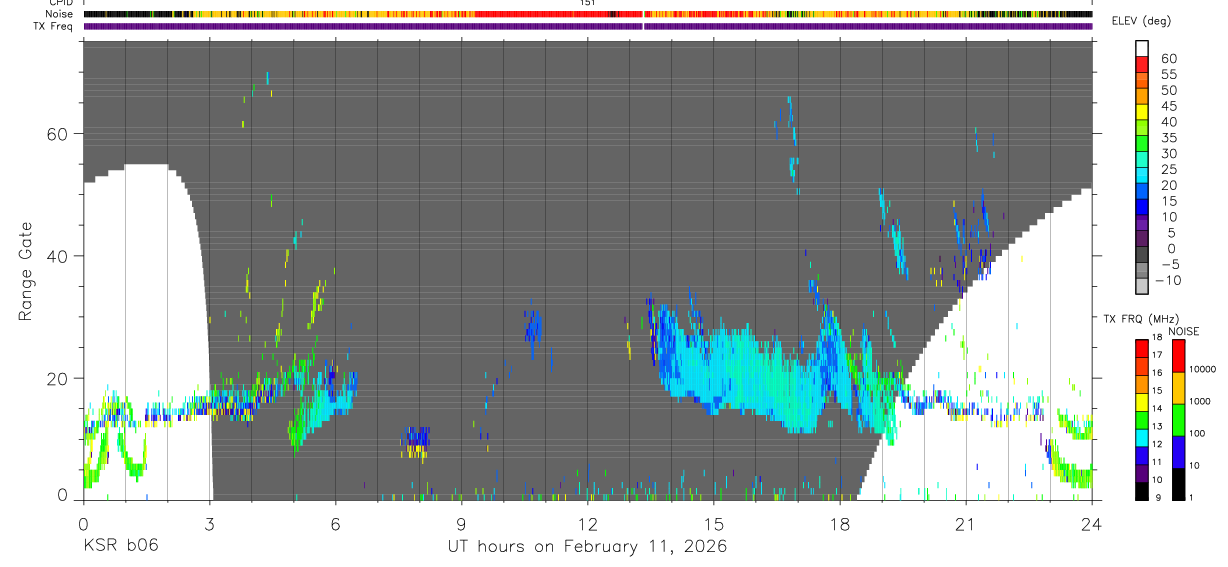Select the green segment of the TX FRQ bar
Viewport: 1228px width, 567px height.
pos(1142,419)
